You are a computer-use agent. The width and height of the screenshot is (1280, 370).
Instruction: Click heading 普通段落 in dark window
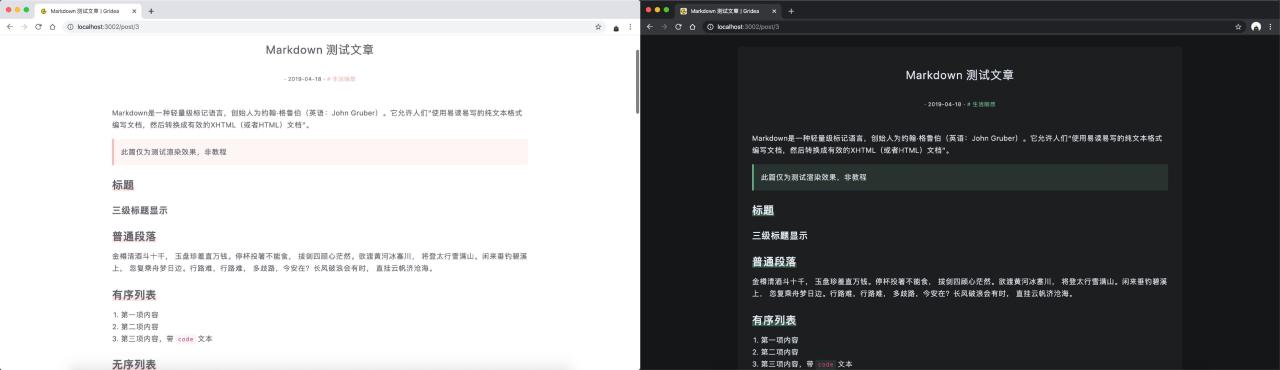[x=774, y=262]
